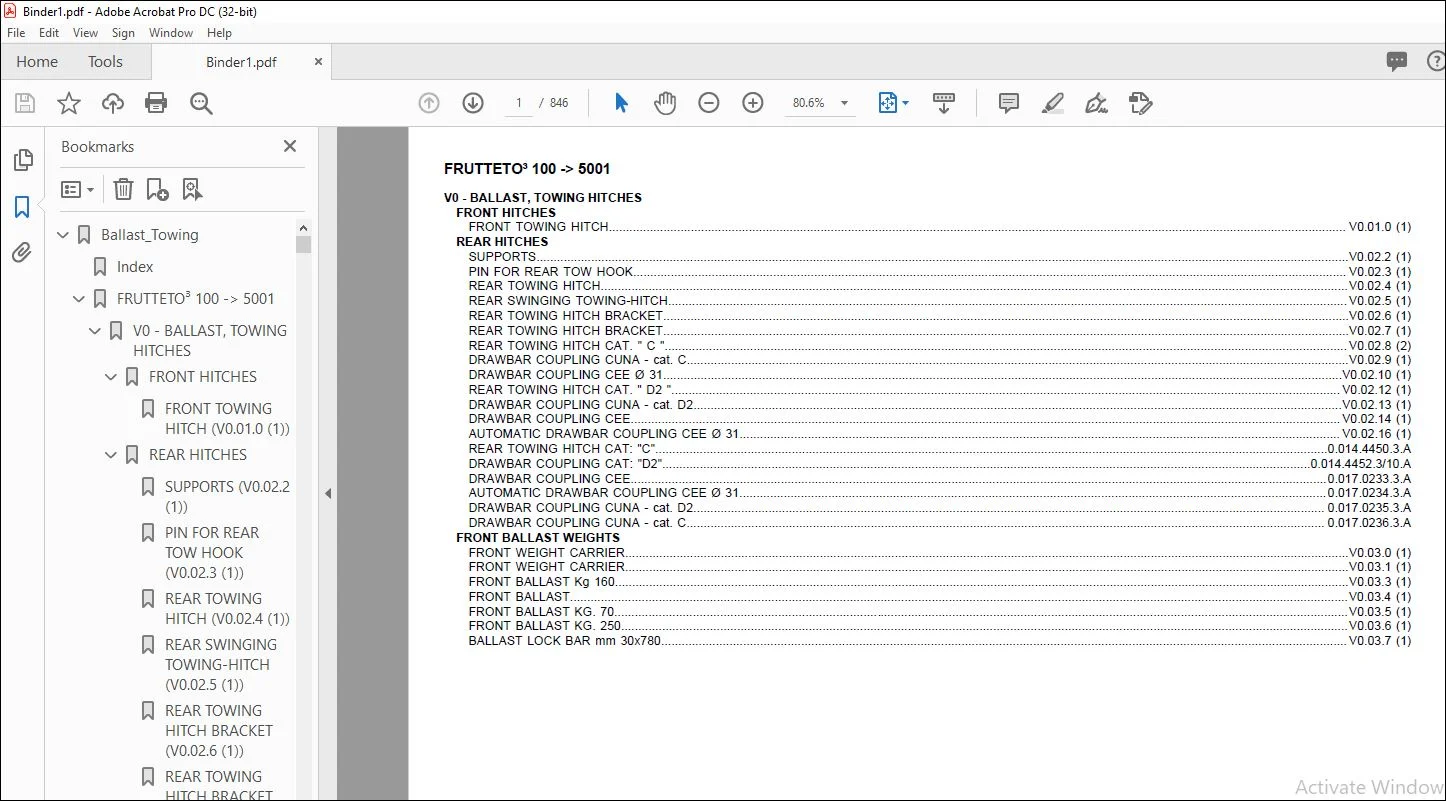Switch to the Tools tab

click(x=105, y=62)
